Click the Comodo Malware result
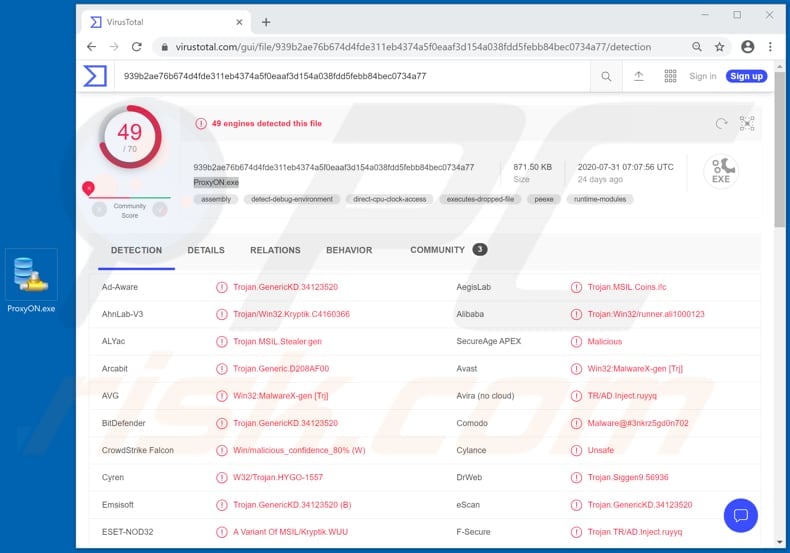The image size is (790, 553). coord(638,423)
